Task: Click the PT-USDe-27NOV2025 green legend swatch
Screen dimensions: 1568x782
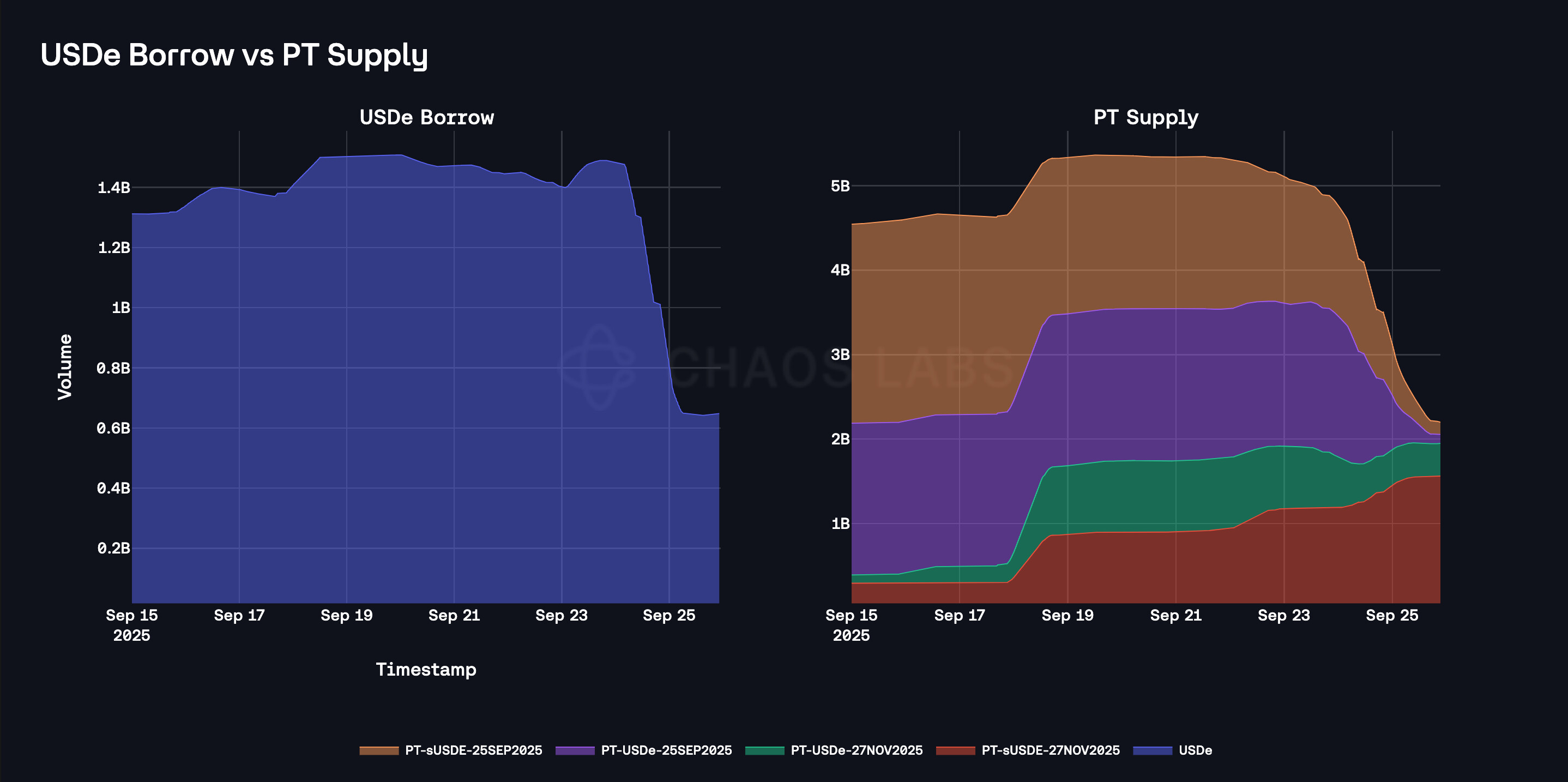Action: tap(764, 750)
